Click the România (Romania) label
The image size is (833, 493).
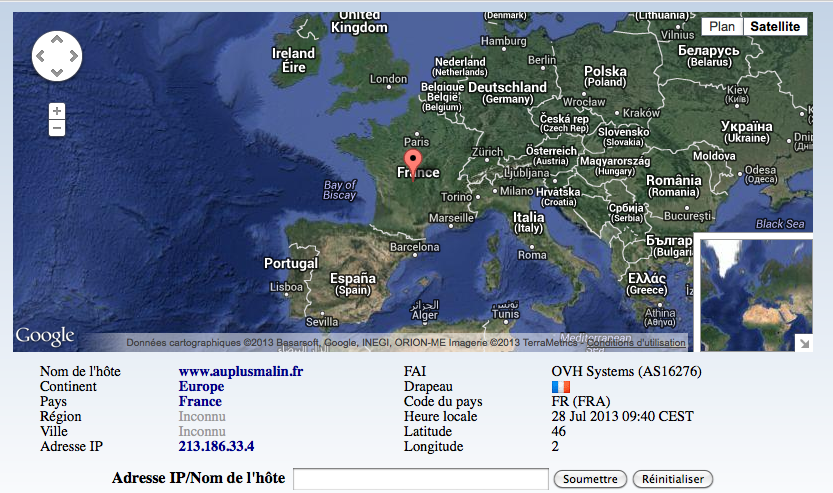674,186
